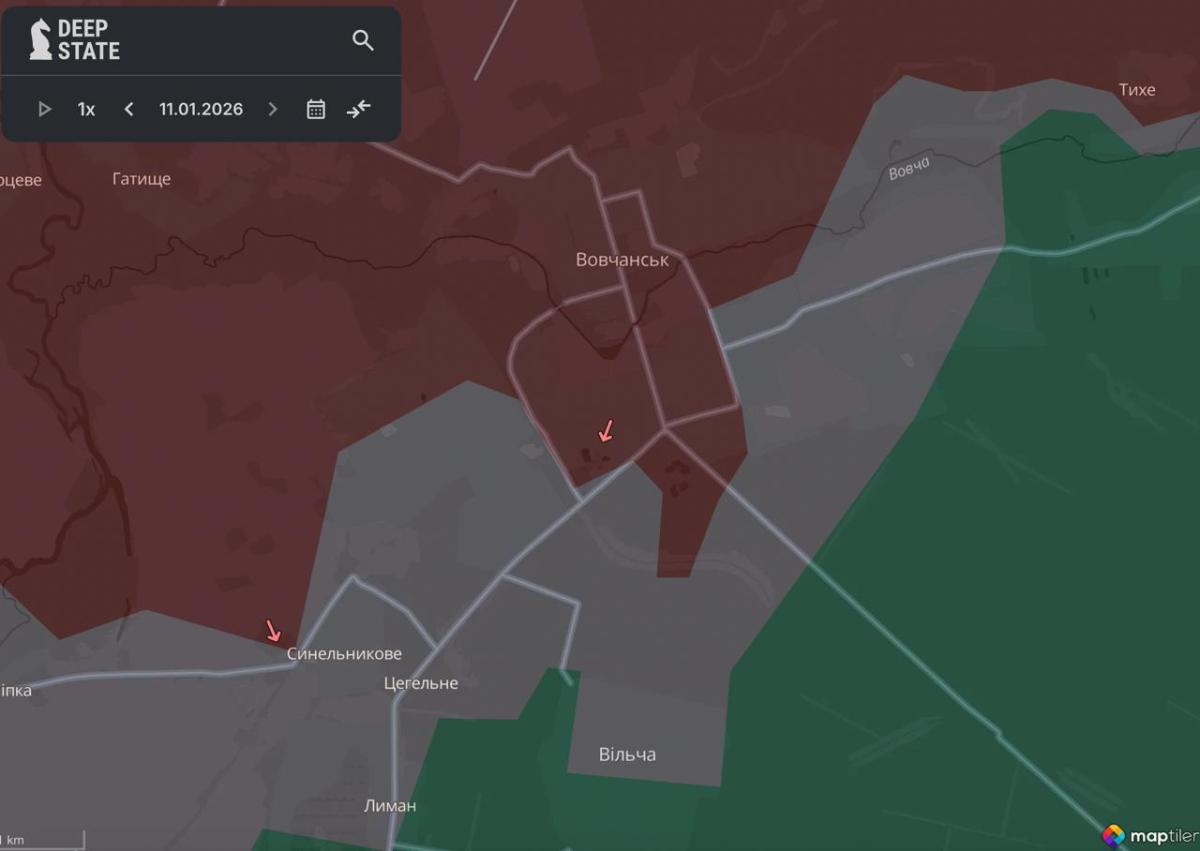Open the MapTiler logo link
The image size is (1200, 851).
pyautogui.click(x=1148, y=835)
